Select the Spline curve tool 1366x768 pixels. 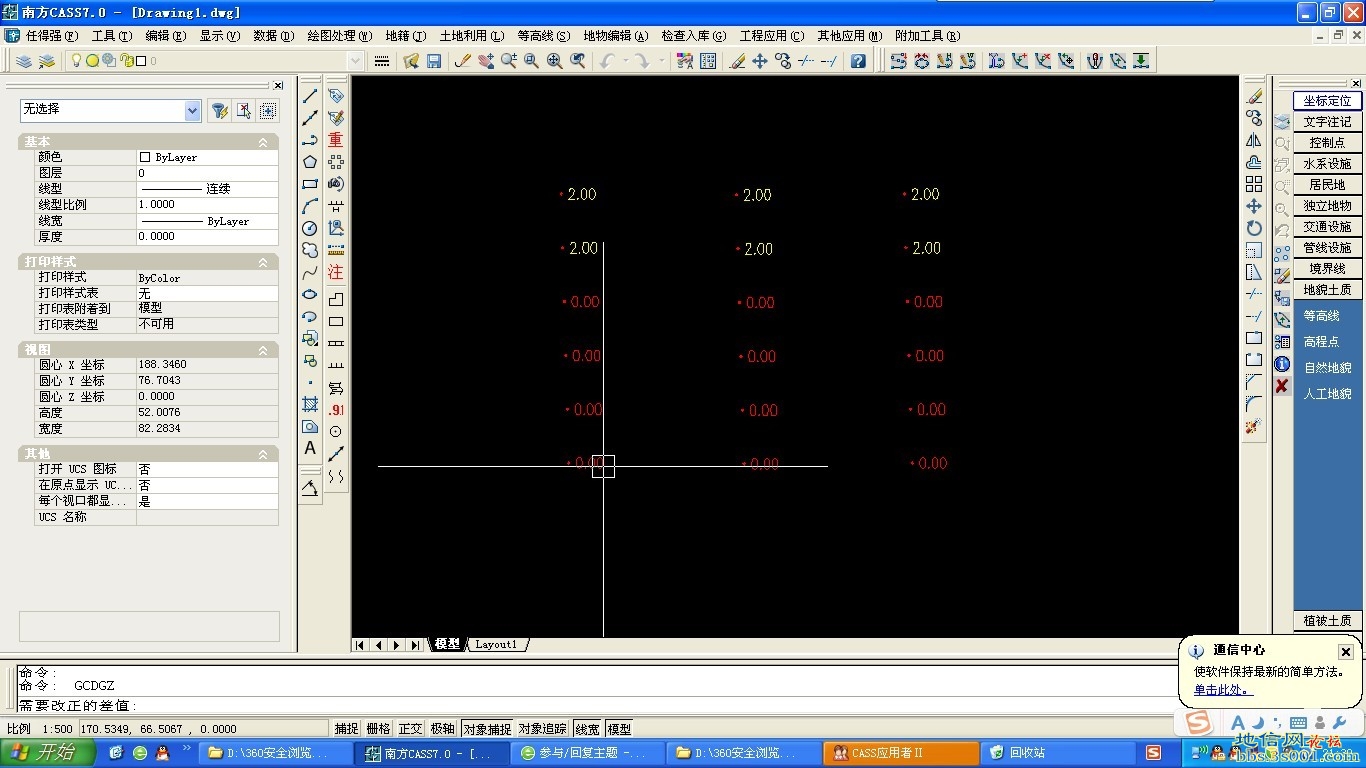pos(310,272)
